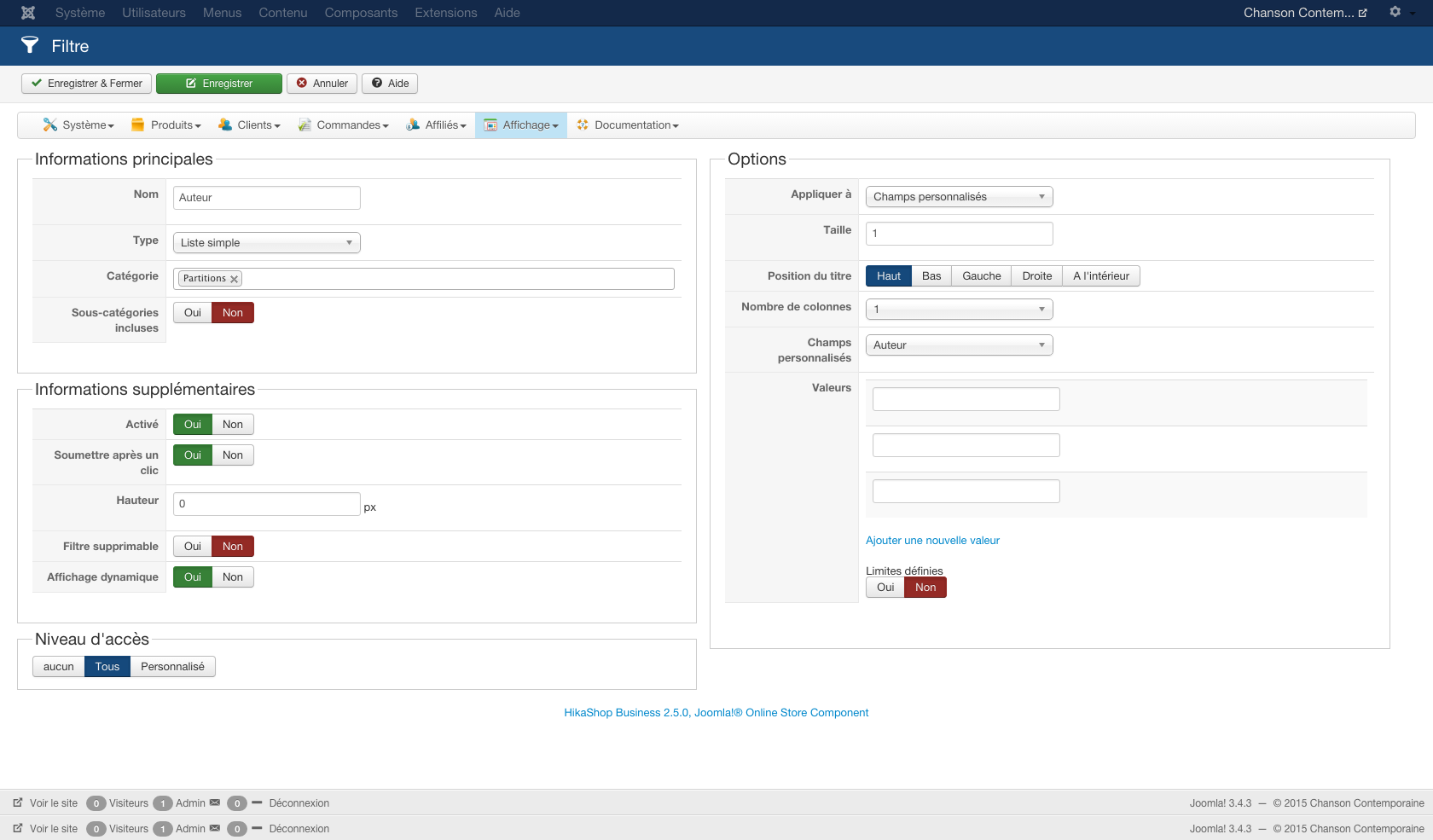Click the Affiliés icon
1433x840 pixels.
click(x=413, y=125)
